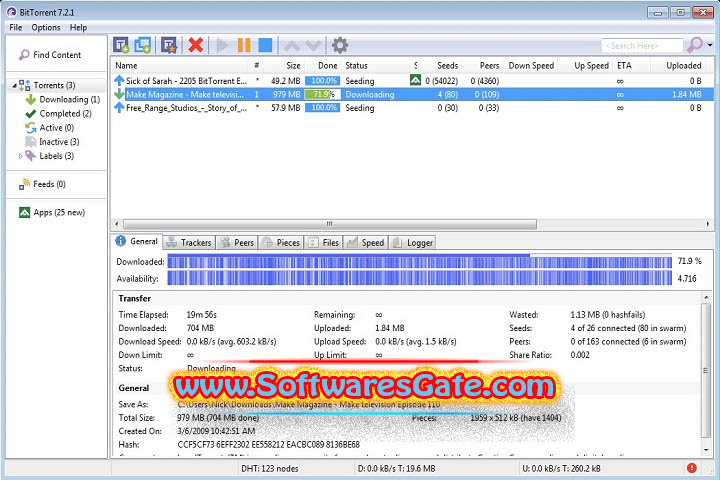Sort torrents by the Peers column
The image size is (720, 480).
[489, 66]
